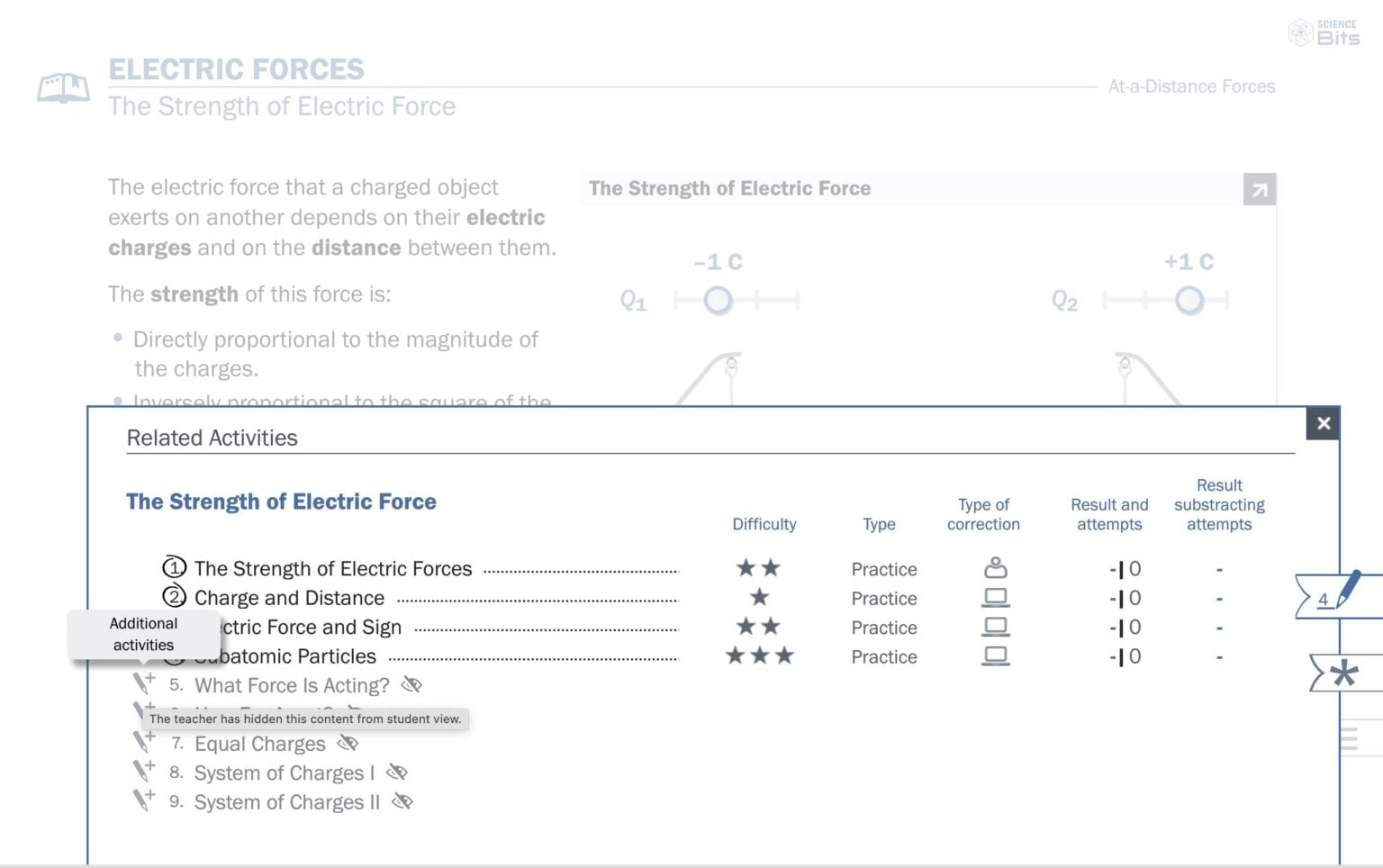Click the open book icon beside Electric Forces

pos(63,88)
